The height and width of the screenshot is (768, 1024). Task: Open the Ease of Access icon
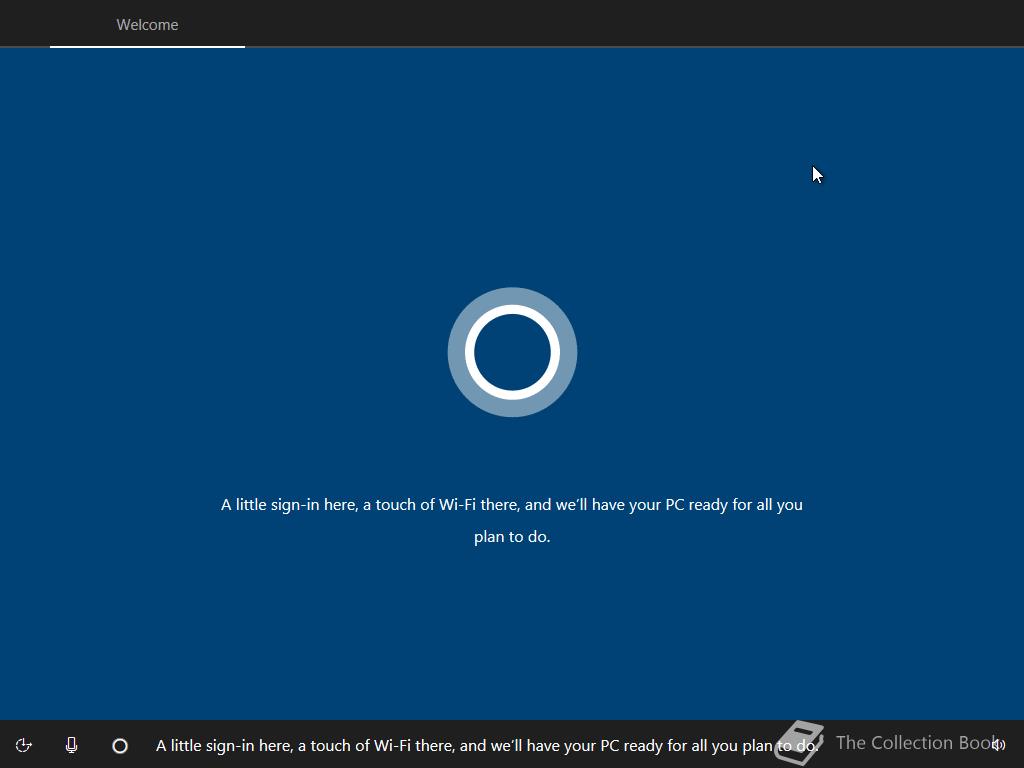[x=24, y=745]
